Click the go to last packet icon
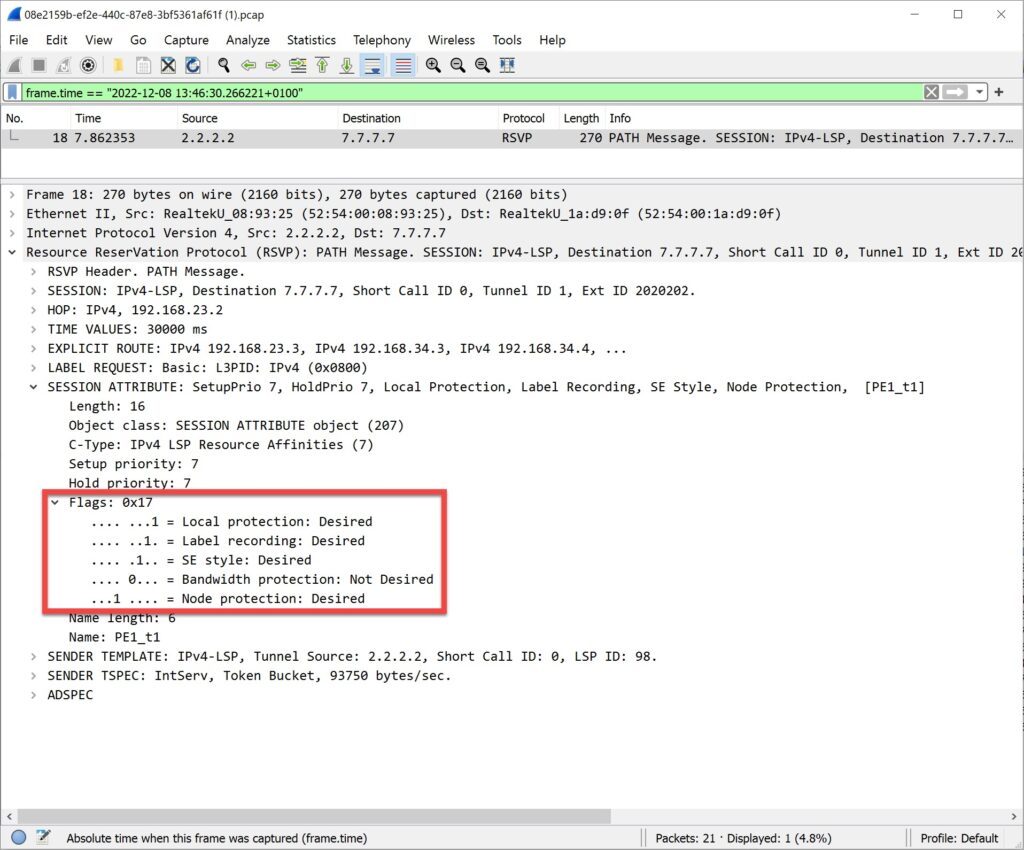The height and width of the screenshot is (850, 1024). click(345, 65)
